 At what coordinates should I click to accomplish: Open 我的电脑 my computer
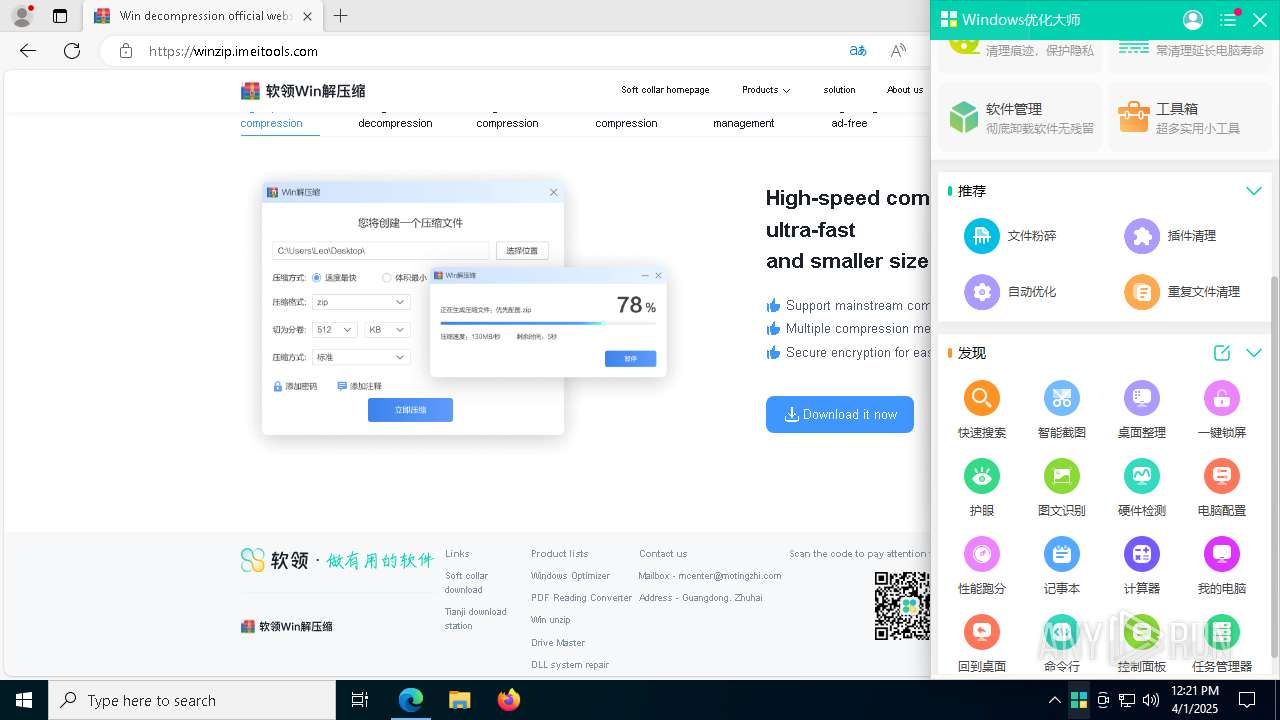[1222, 566]
